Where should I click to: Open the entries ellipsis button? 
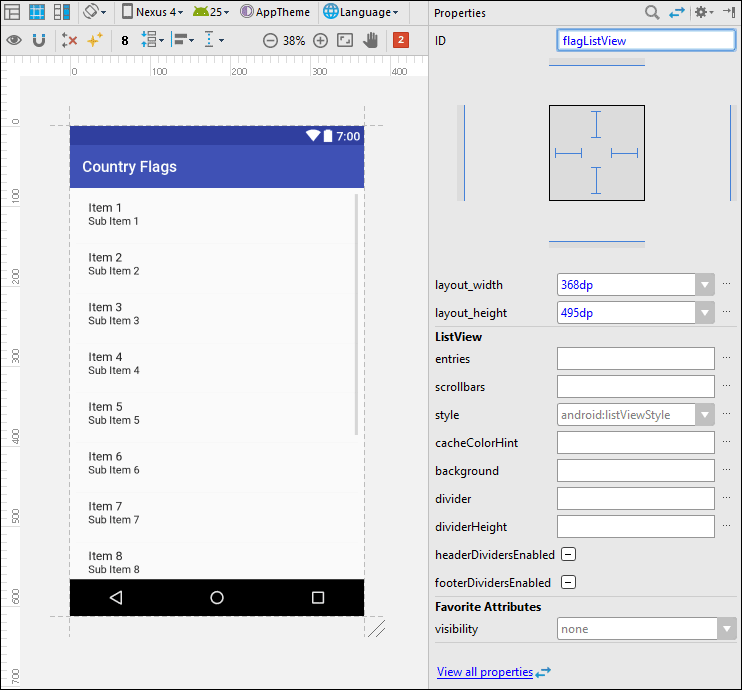[726, 357]
